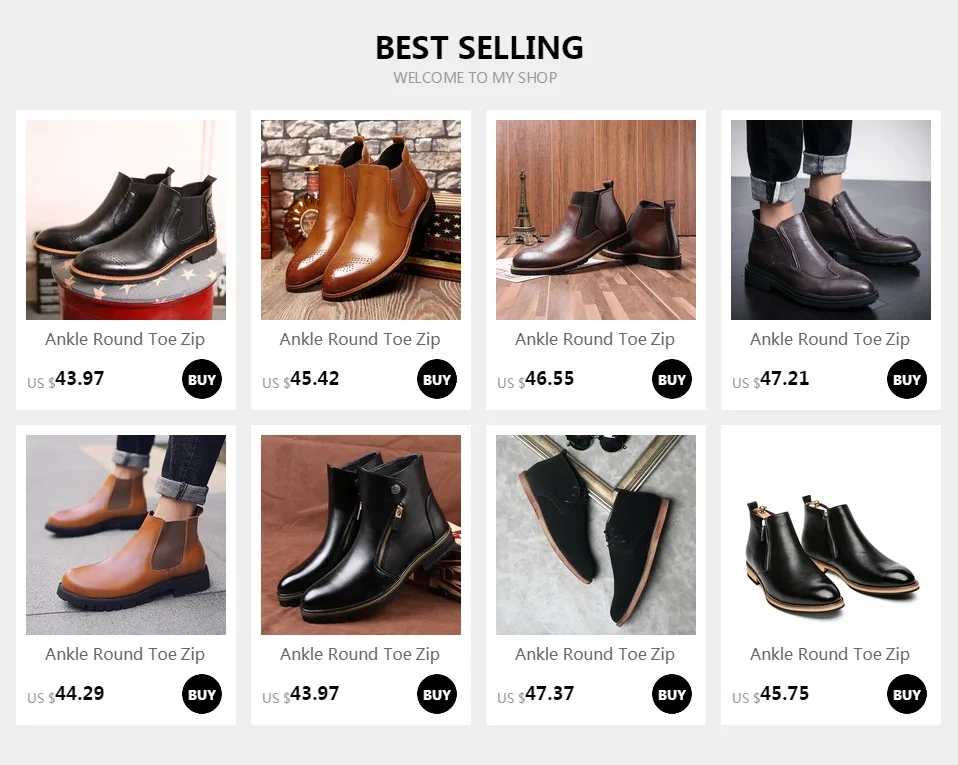
Task: Open glossy black side-zip boots image
Action: point(361,535)
